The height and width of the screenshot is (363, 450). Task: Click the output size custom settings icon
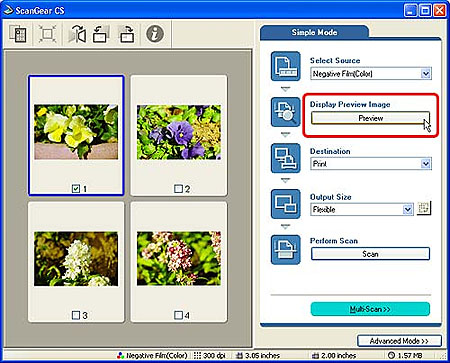click(x=424, y=208)
